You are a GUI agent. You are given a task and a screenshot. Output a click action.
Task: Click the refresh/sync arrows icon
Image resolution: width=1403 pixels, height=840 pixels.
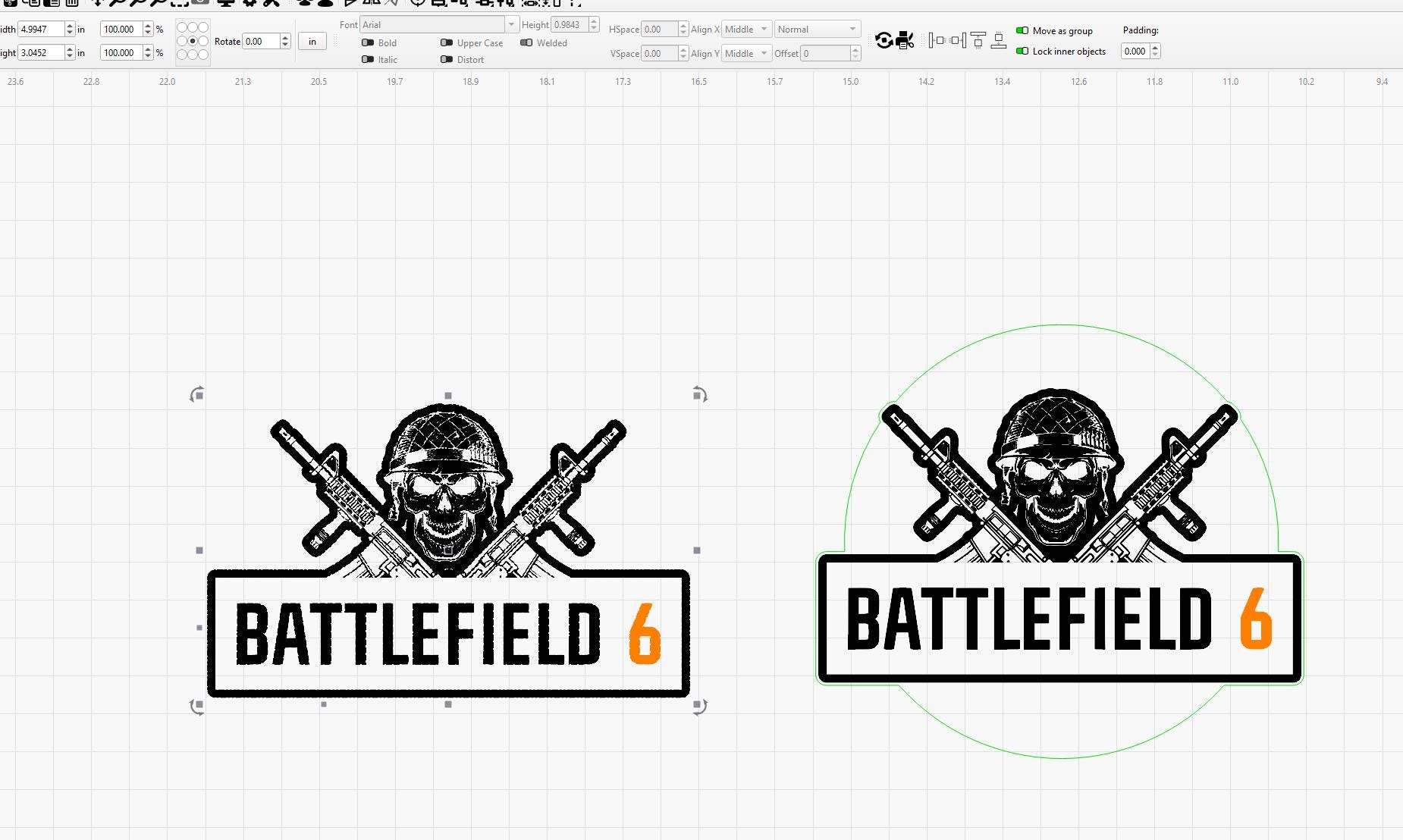pos(884,40)
